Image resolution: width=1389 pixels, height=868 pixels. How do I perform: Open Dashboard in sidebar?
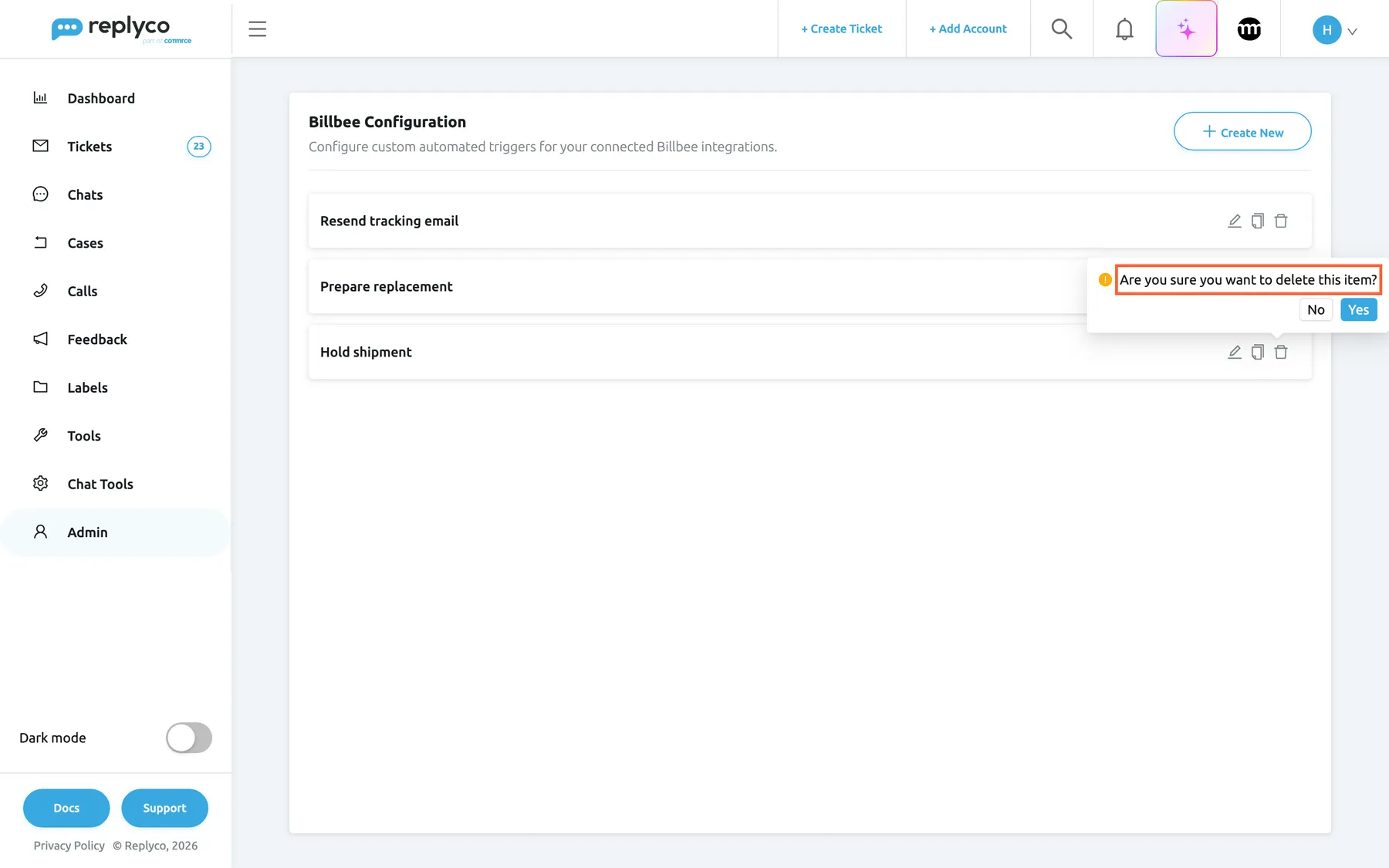tap(116, 98)
